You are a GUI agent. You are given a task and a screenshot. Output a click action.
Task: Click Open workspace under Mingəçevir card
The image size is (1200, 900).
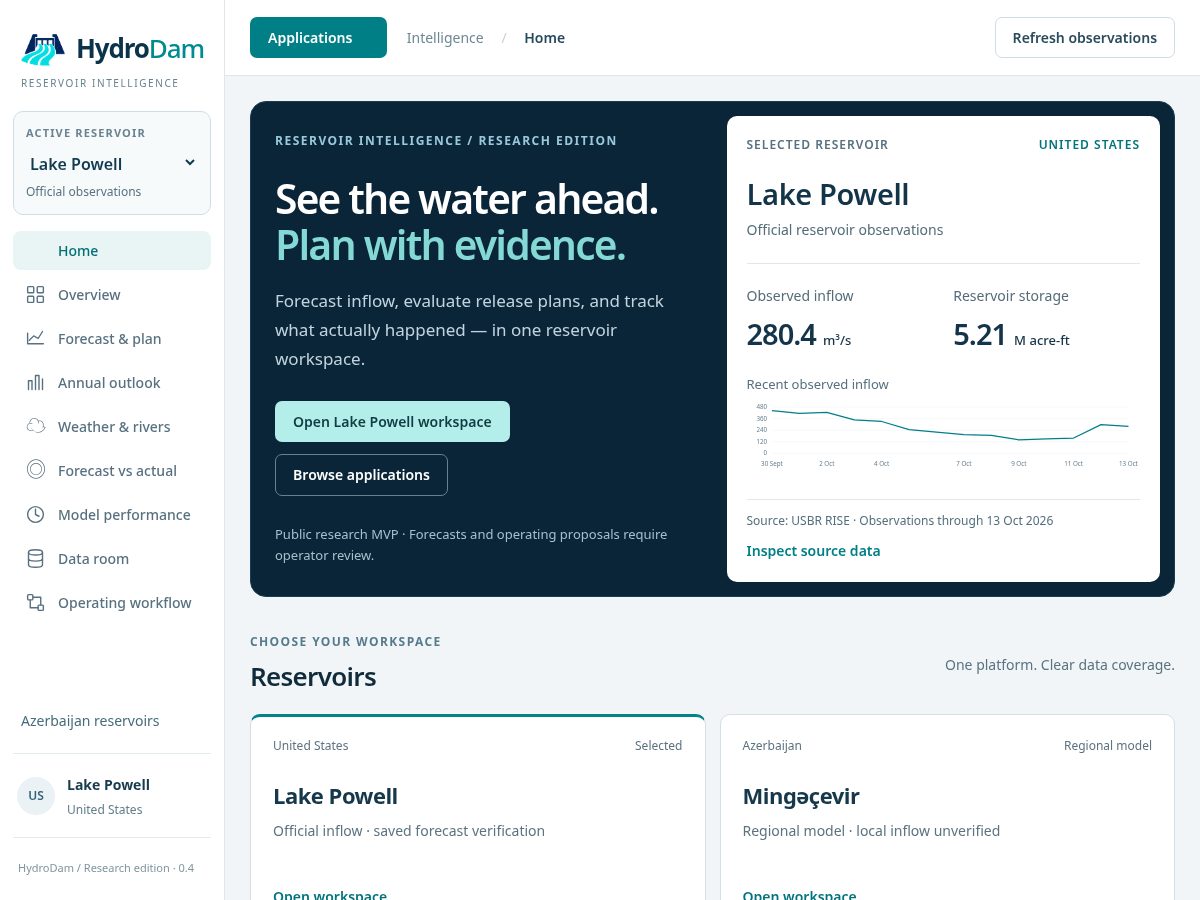pos(799,894)
